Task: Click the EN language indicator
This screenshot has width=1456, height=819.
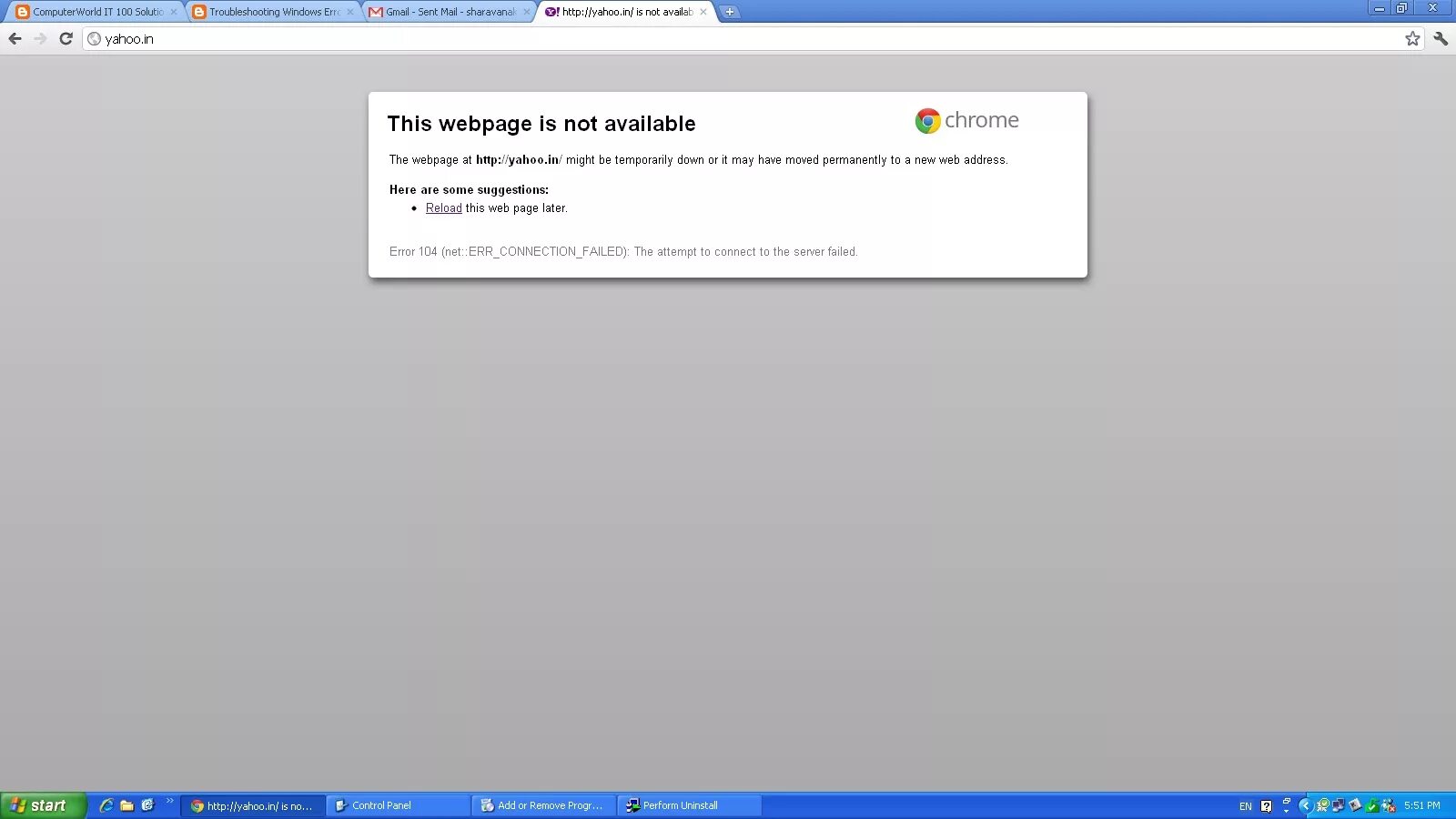Action: [1246, 806]
